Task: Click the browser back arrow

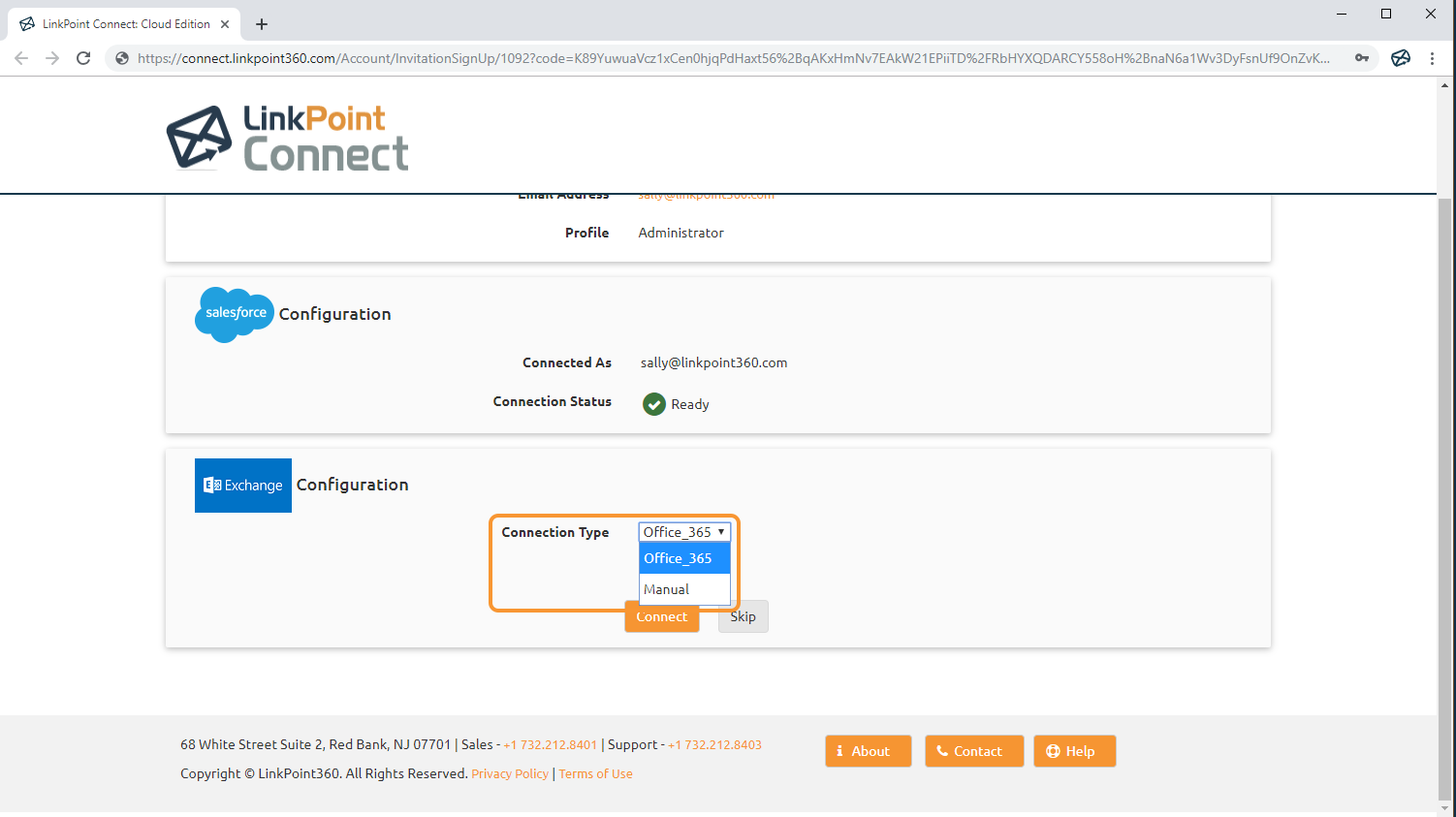Action: tap(21, 58)
